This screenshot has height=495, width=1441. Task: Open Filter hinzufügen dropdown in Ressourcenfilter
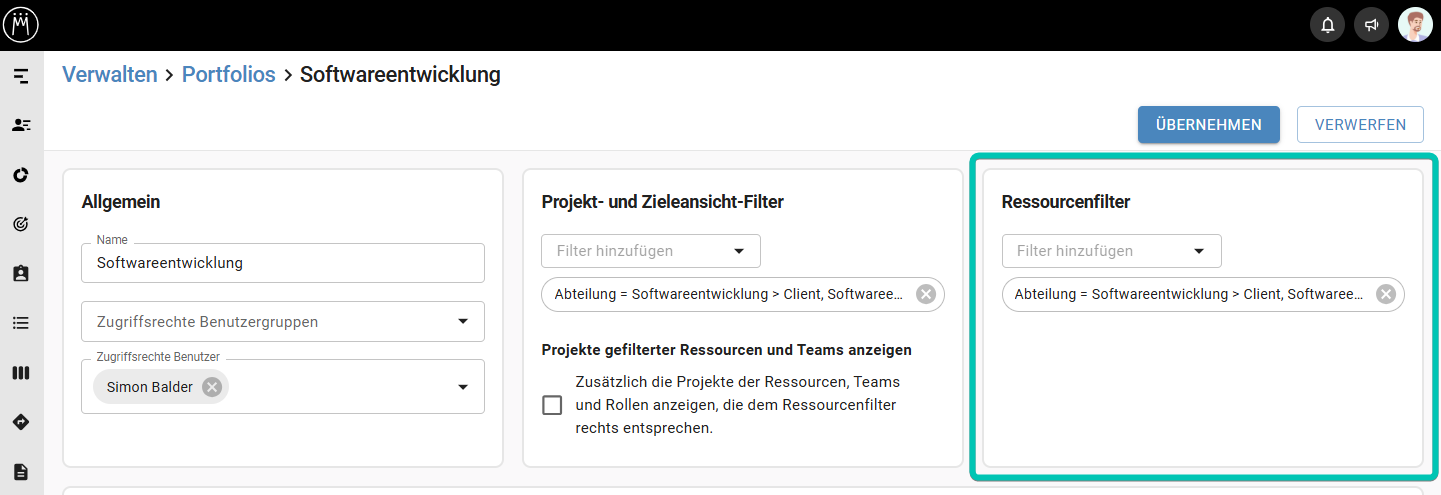(1112, 251)
